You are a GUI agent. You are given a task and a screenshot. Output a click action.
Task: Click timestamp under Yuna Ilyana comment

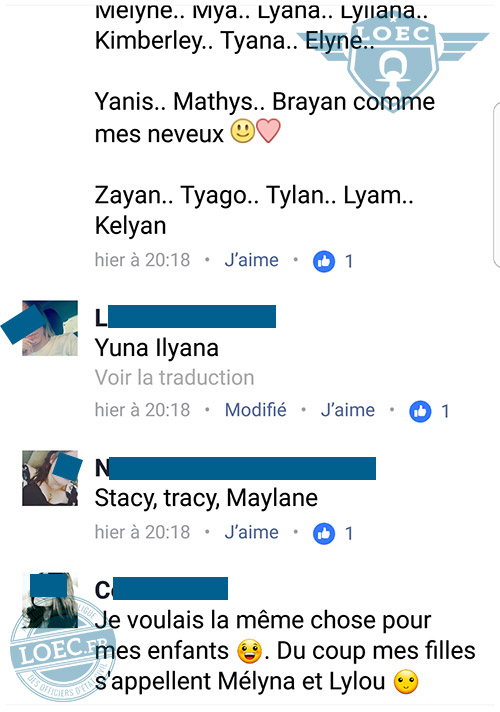(142, 410)
